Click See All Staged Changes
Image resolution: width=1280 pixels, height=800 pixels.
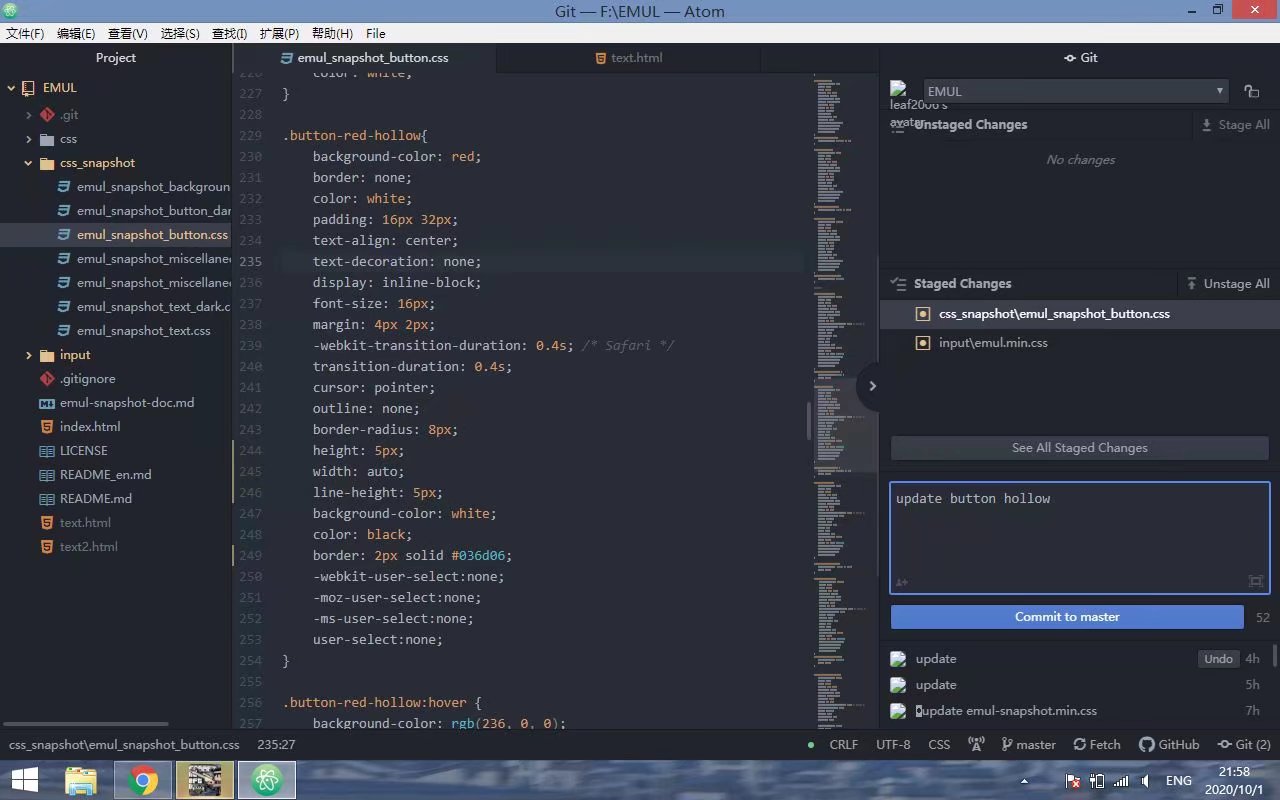(1079, 448)
